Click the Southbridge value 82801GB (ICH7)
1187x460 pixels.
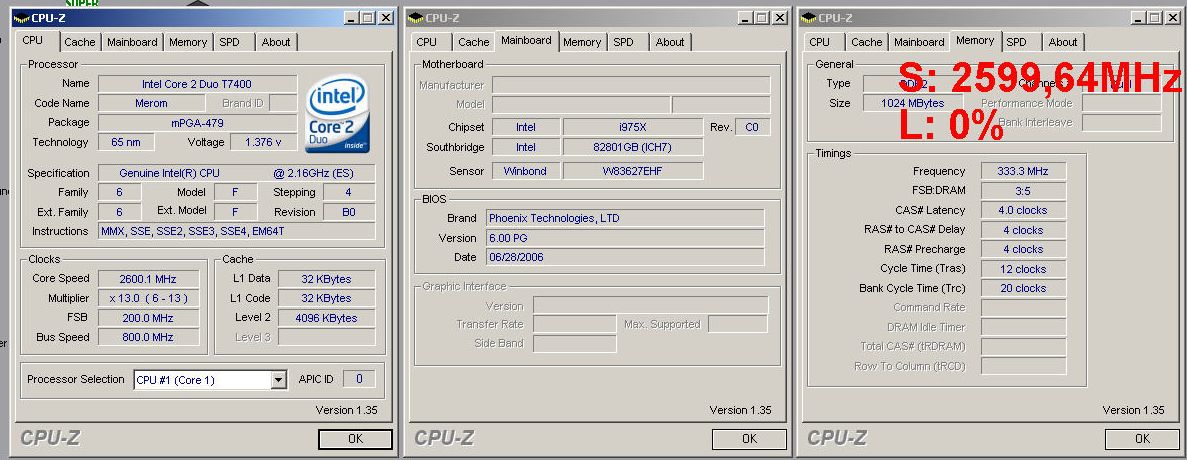tap(633, 148)
